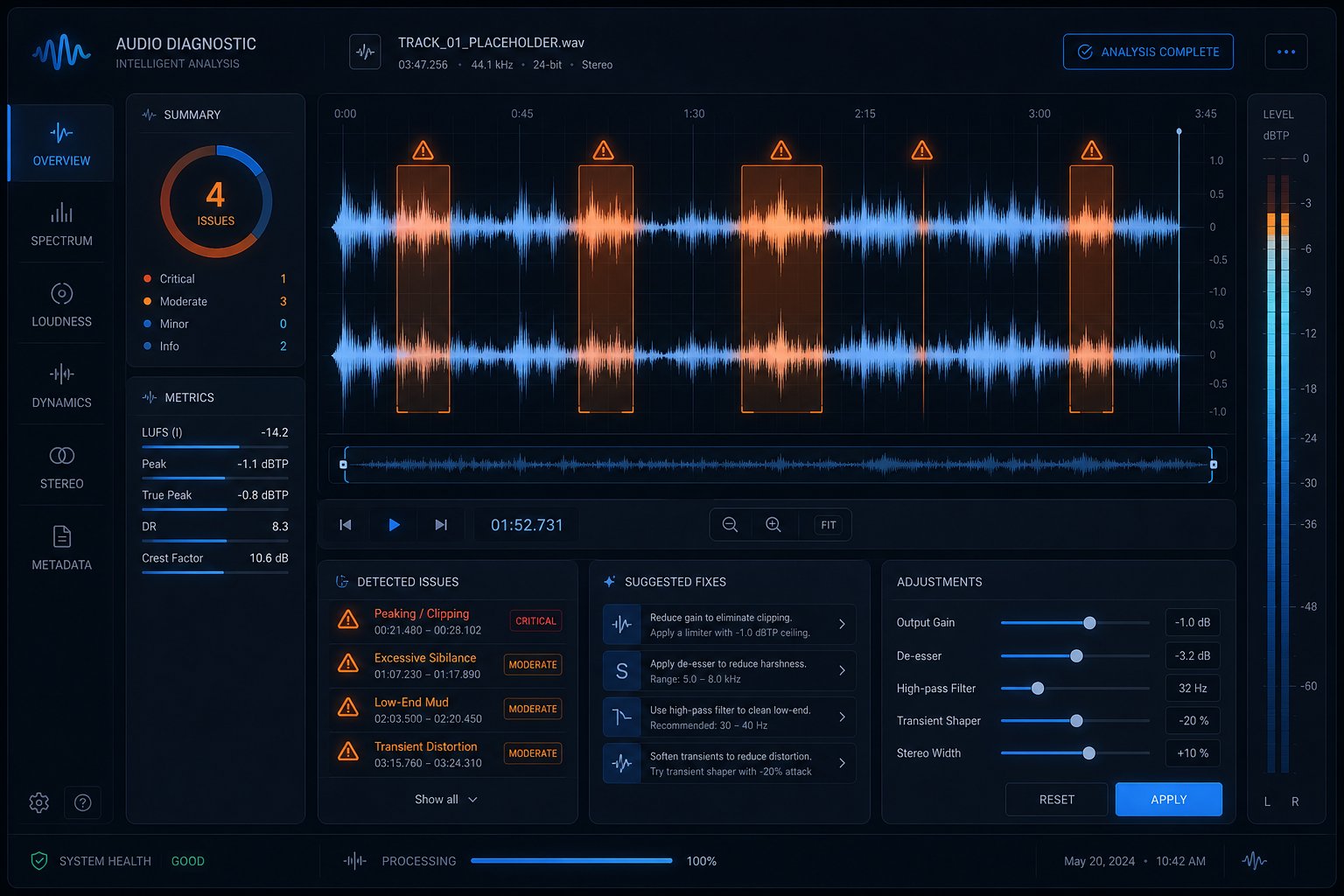Click the De-esser -3.2 dB value field
This screenshot has width=1344, height=896.
click(1193, 656)
